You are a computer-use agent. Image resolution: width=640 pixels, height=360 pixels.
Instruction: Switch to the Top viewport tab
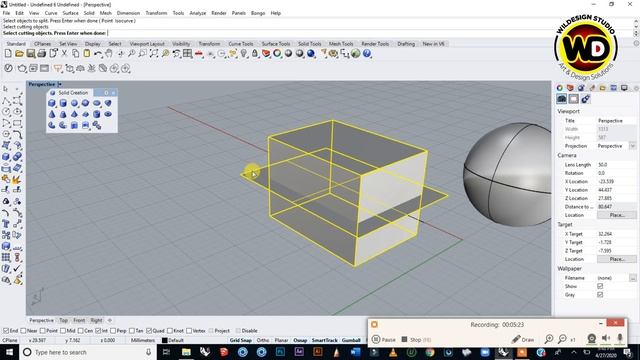(x=63, y=320)
